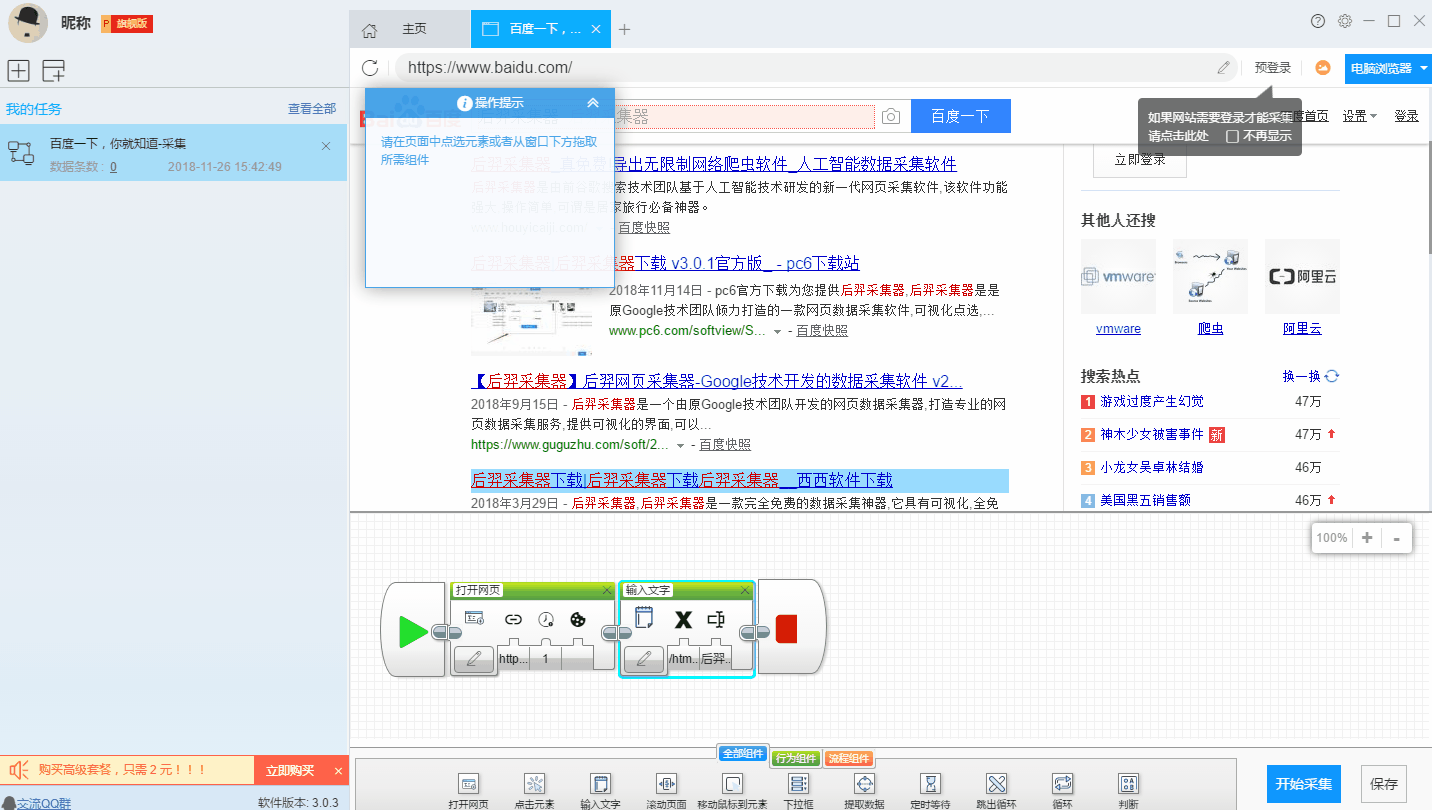Open the 电脑浏览器 dropdown
Image resolution: width=1432 pixels, height=810 pixels.
(1388, 68)
